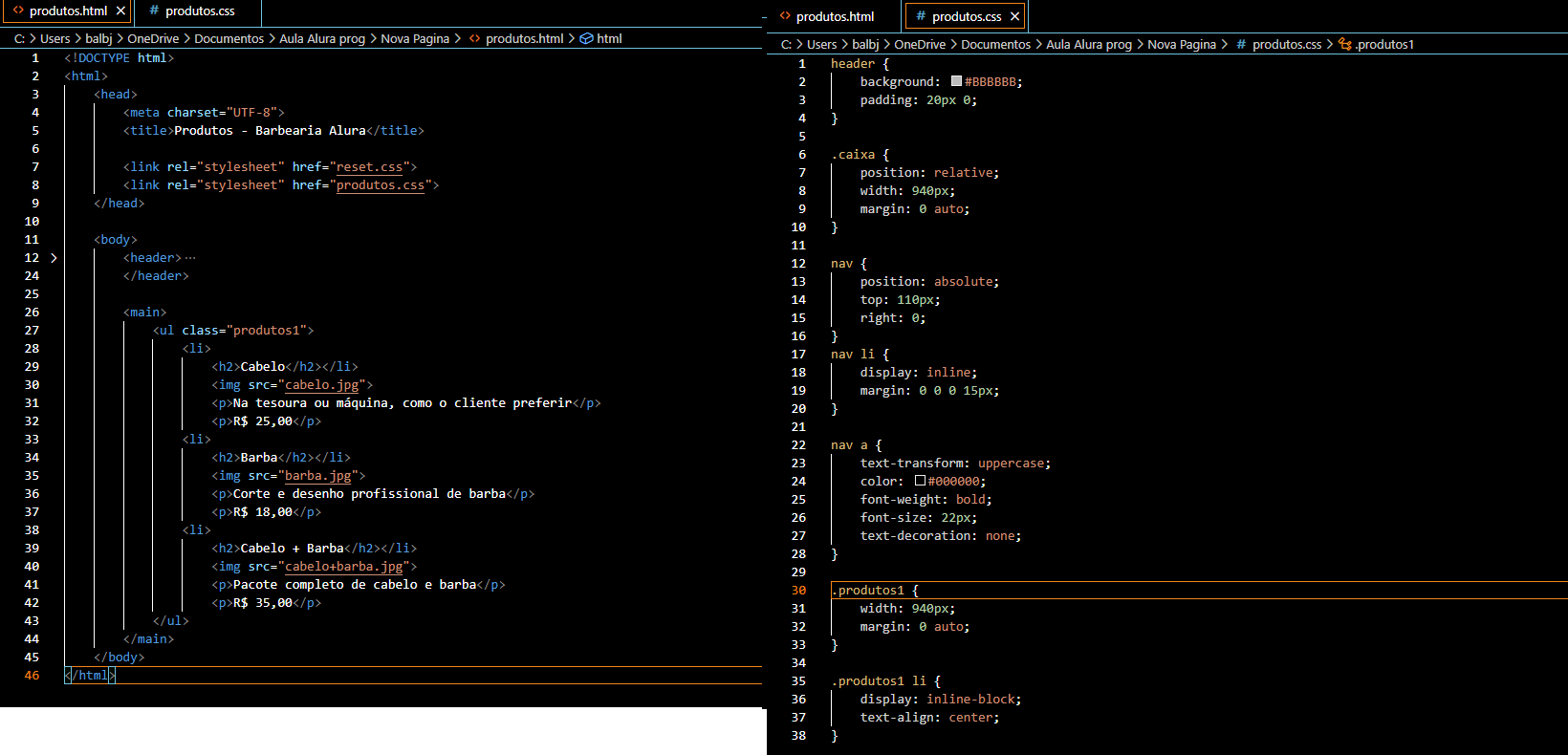Open the html symbol breadcrumb in left editor
Image resolution: width=1568 pixels, height=755 pixels.
(x=609, y=38)
